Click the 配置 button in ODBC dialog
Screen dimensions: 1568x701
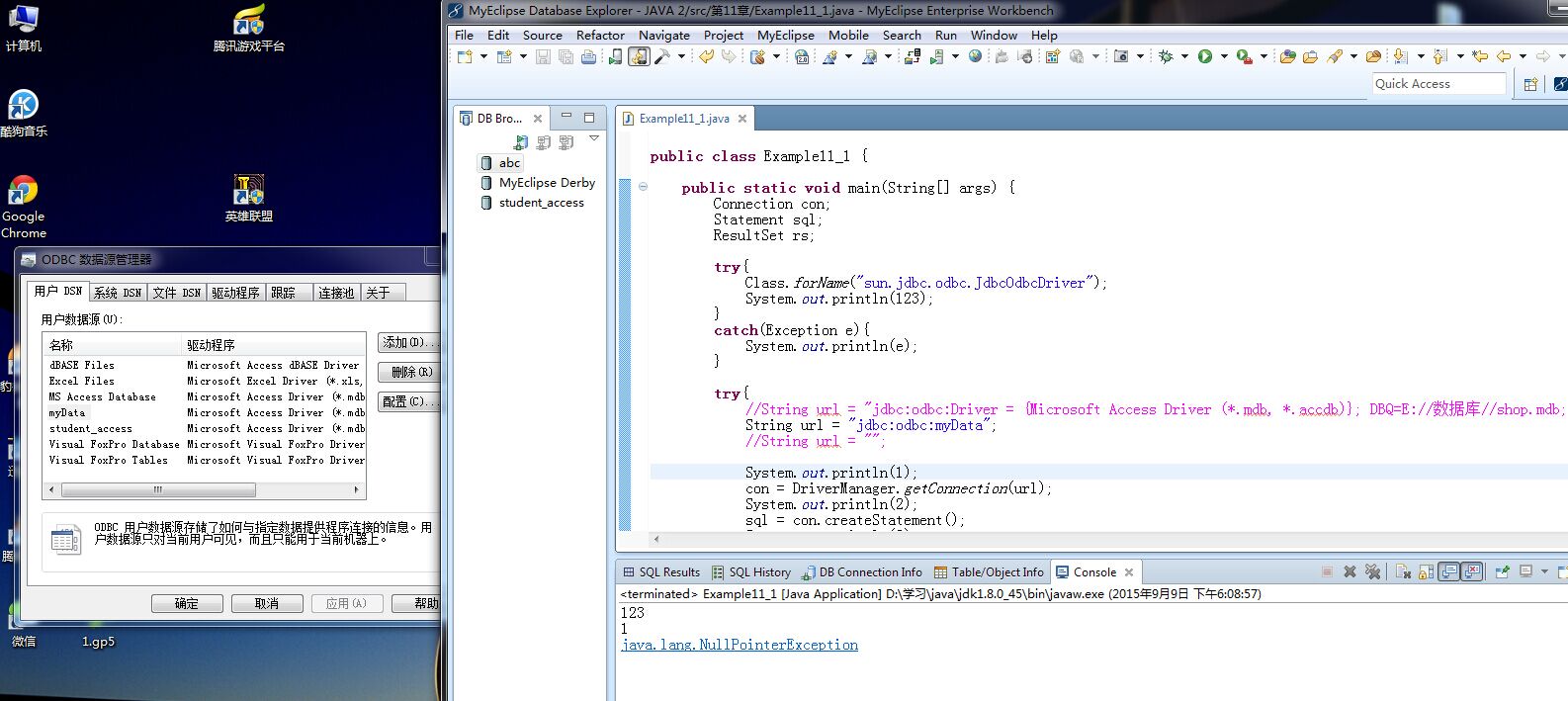coord(407,401)
